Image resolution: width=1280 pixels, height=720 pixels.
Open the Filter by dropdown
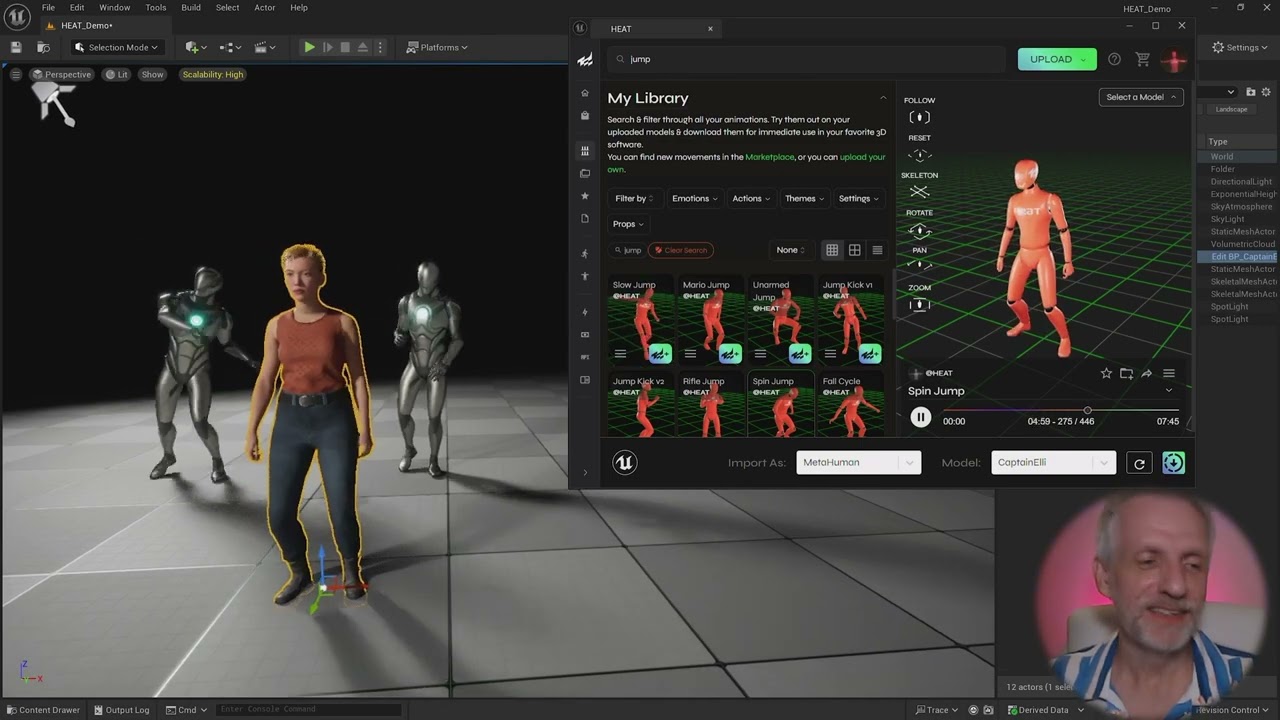click(634, 198)
